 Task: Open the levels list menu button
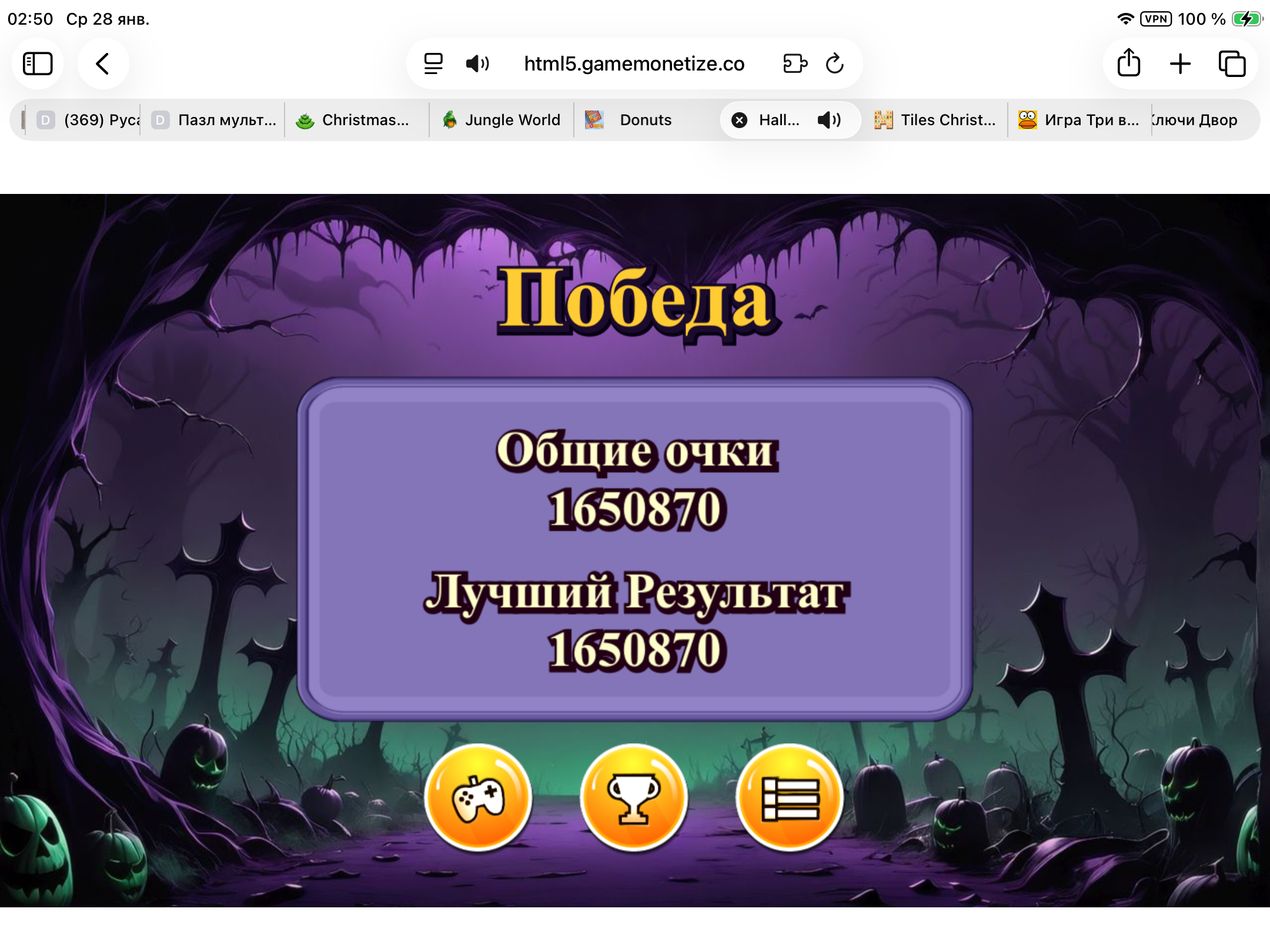click(790, 797)
